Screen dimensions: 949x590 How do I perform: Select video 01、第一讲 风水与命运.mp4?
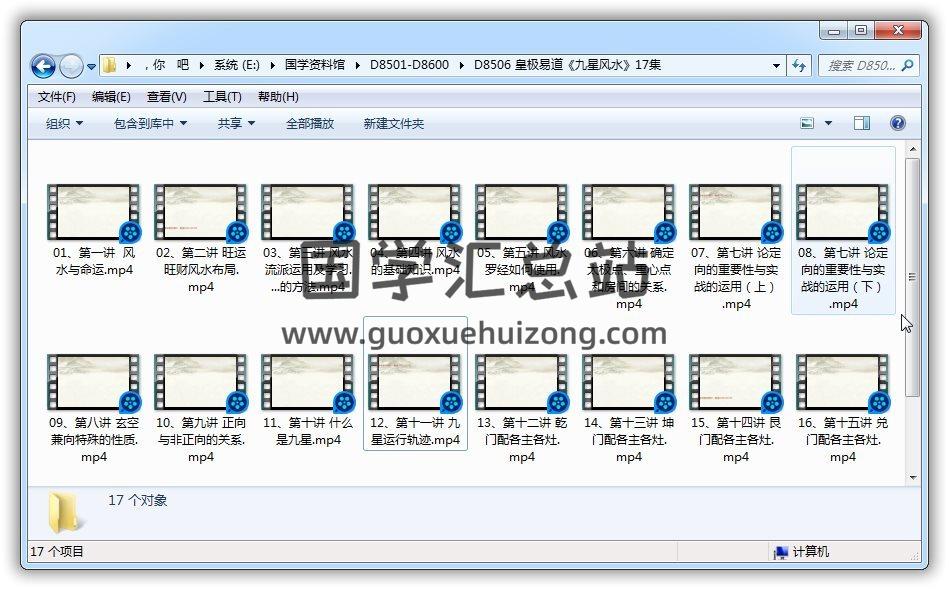point(94,231)
